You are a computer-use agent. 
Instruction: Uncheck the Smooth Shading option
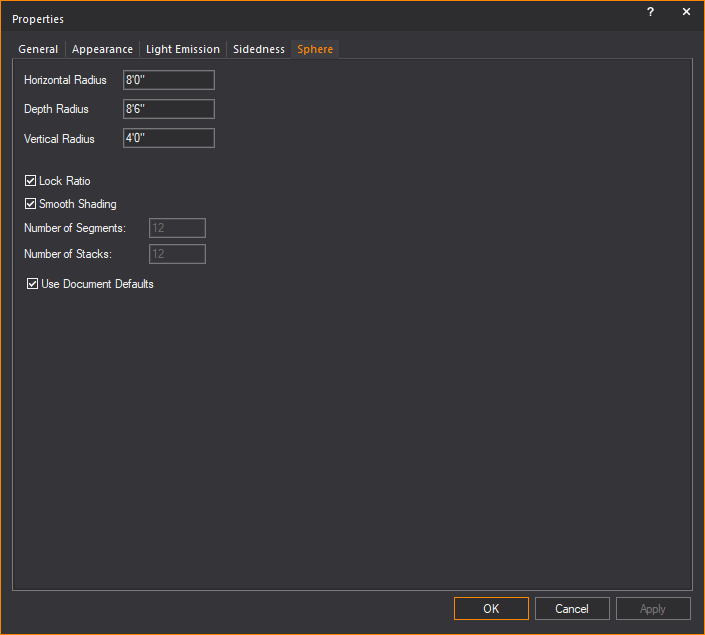(31, 204)
